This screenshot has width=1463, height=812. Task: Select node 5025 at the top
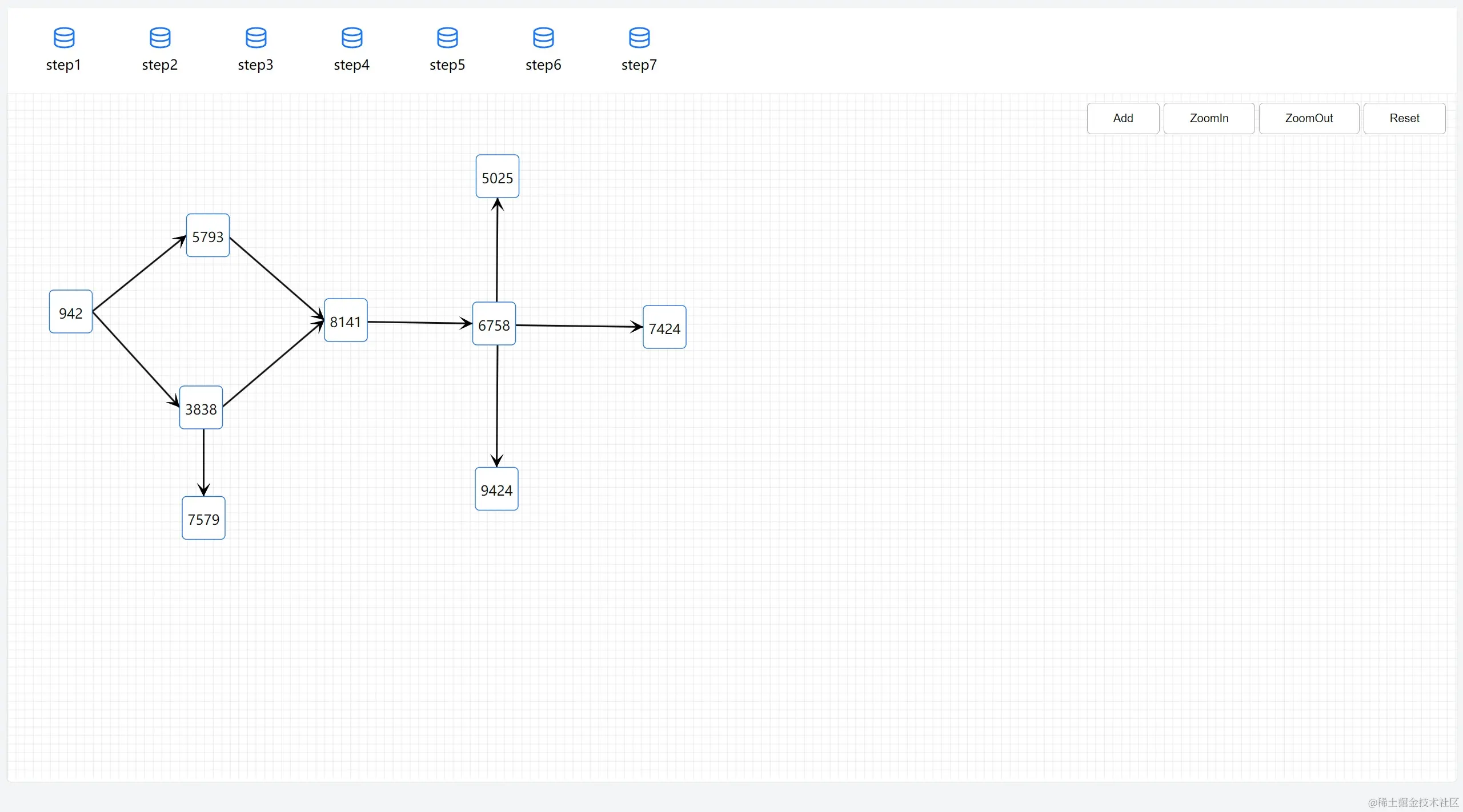click(497, 176)
